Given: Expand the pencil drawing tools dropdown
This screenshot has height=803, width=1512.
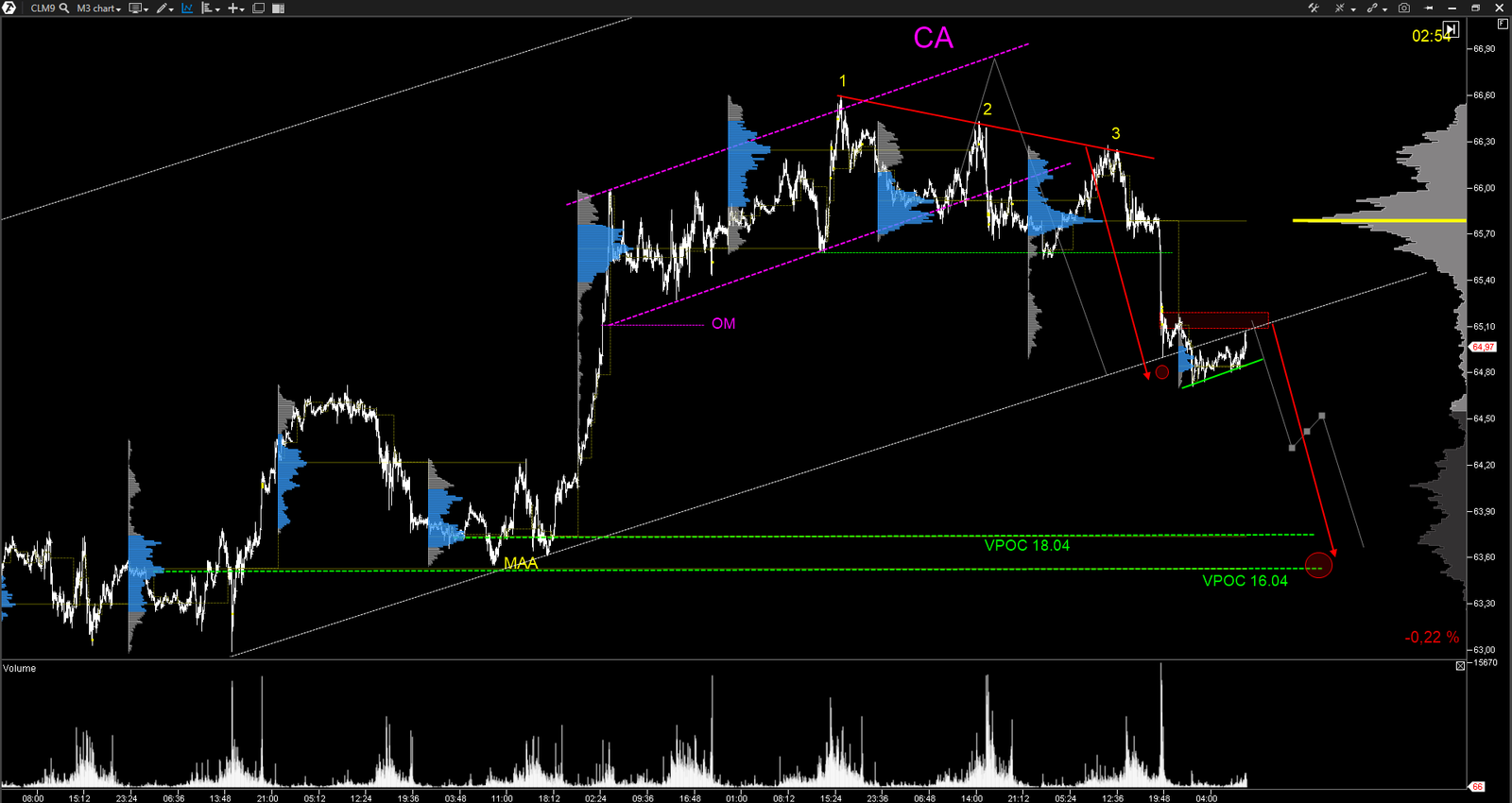Looking at the screenshot, I should click(164, 8).
